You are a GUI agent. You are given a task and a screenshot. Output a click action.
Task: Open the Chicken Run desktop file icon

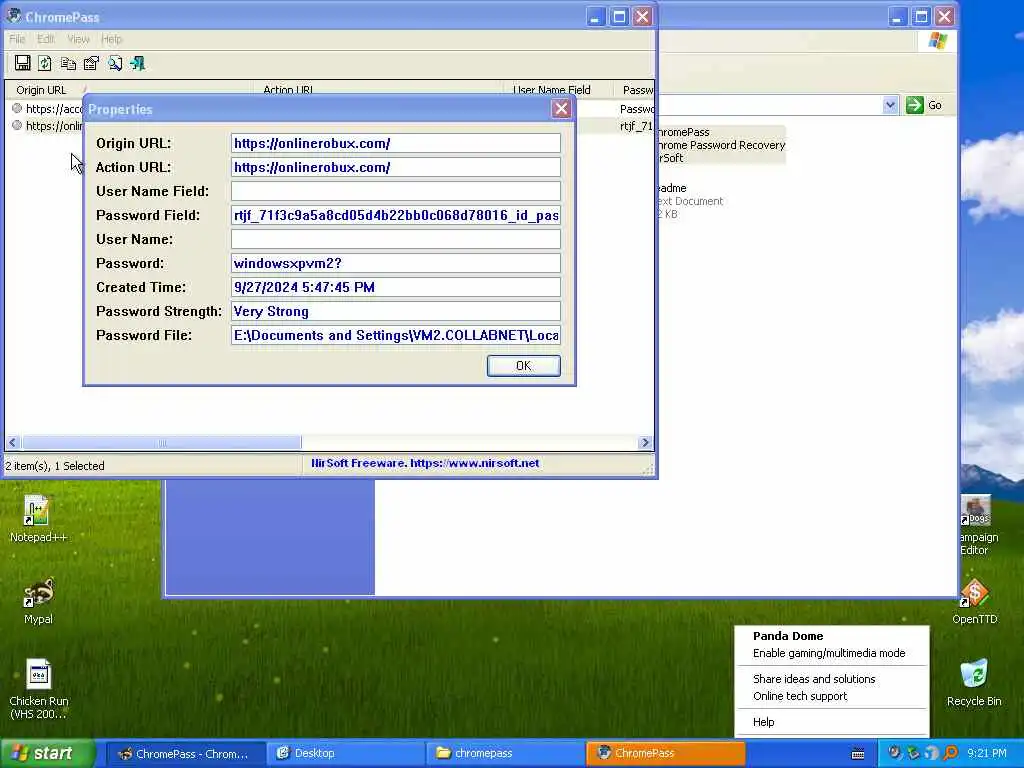coord(38,689)
